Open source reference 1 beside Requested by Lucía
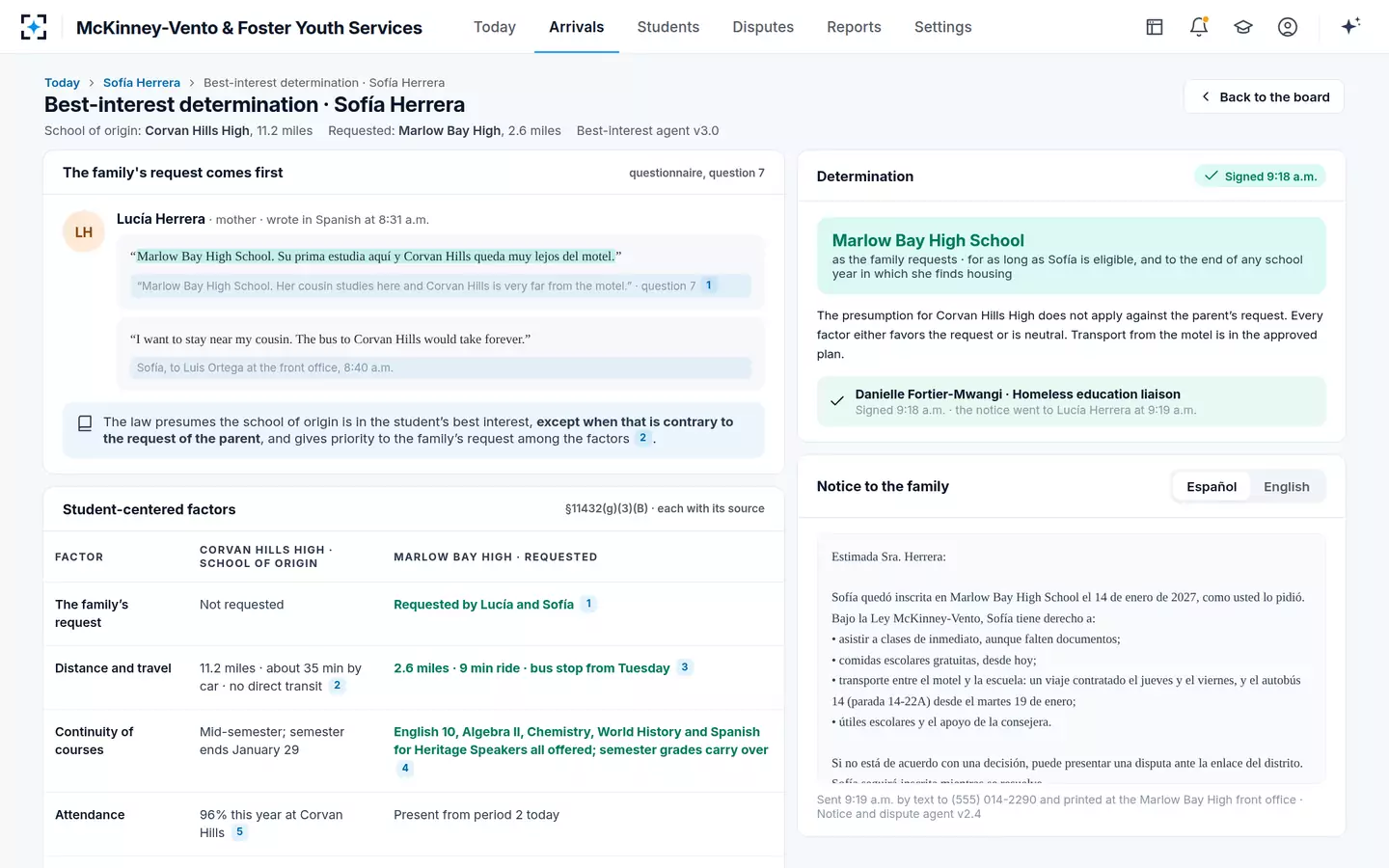This screenshot has height=868, width=1389. (x=588, y=604)
